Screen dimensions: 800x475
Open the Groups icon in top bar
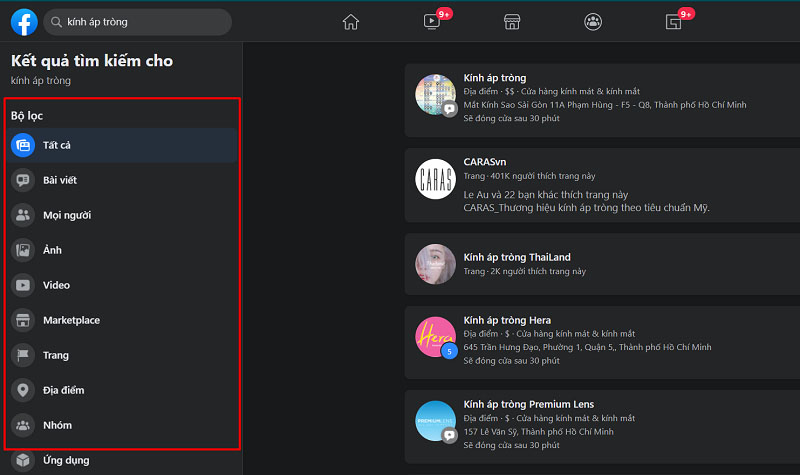593,22
